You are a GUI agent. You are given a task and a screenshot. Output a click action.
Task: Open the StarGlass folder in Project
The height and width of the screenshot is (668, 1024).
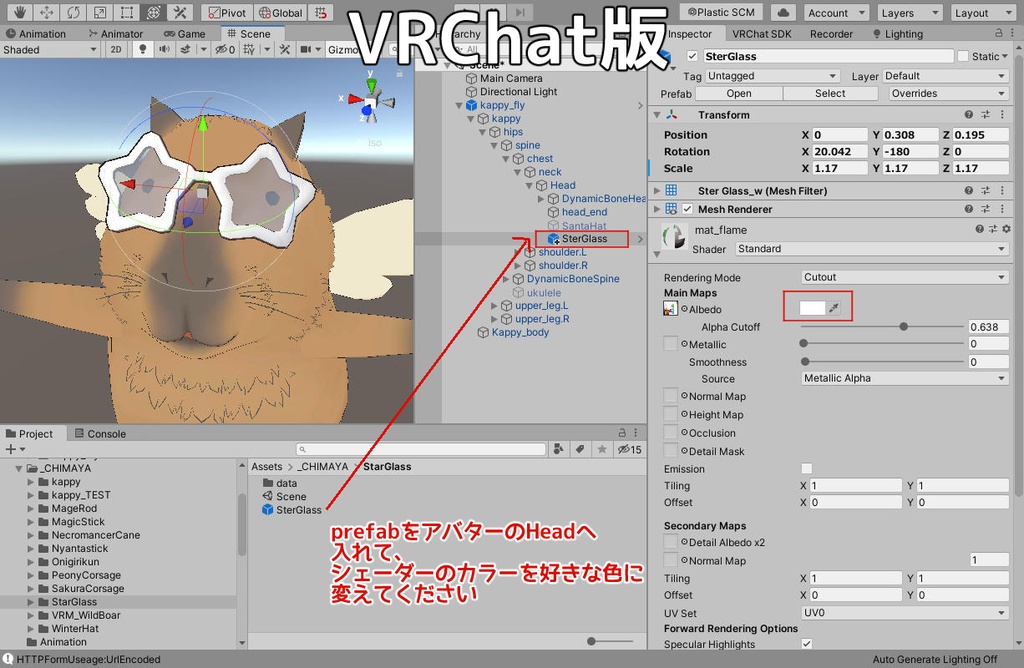coord(74,602)
